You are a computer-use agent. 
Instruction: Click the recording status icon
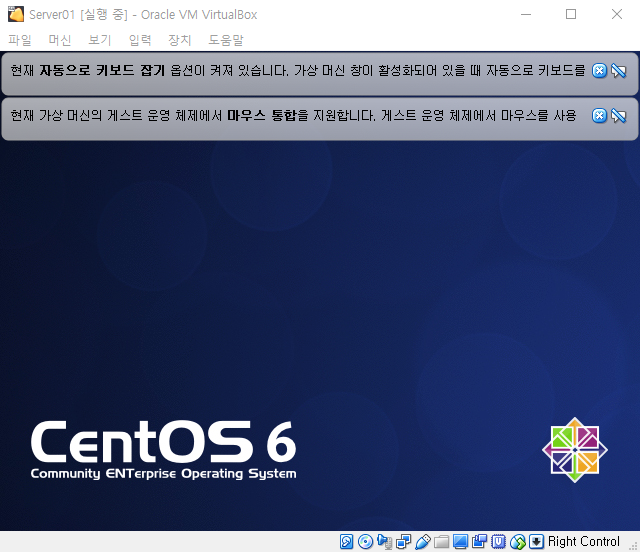click(x=479, y=541)
